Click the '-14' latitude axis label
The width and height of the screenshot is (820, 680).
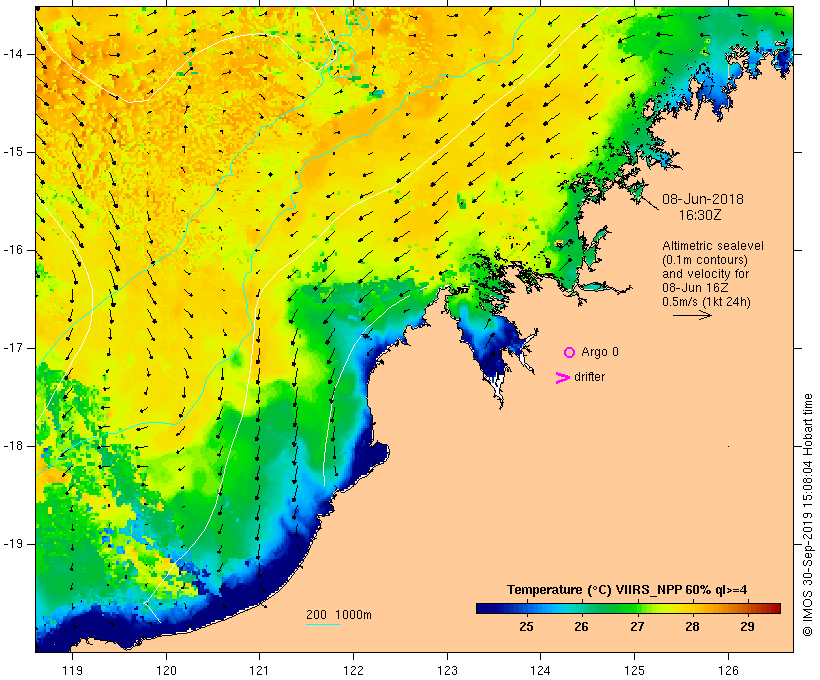coord(13,54)
